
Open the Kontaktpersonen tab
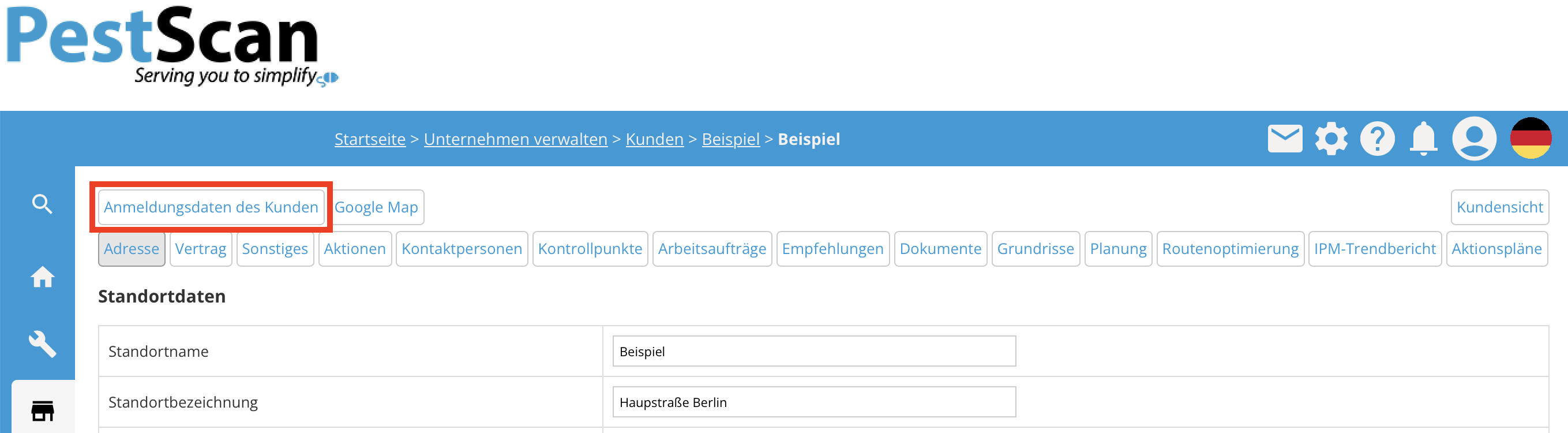pos(462,248)
